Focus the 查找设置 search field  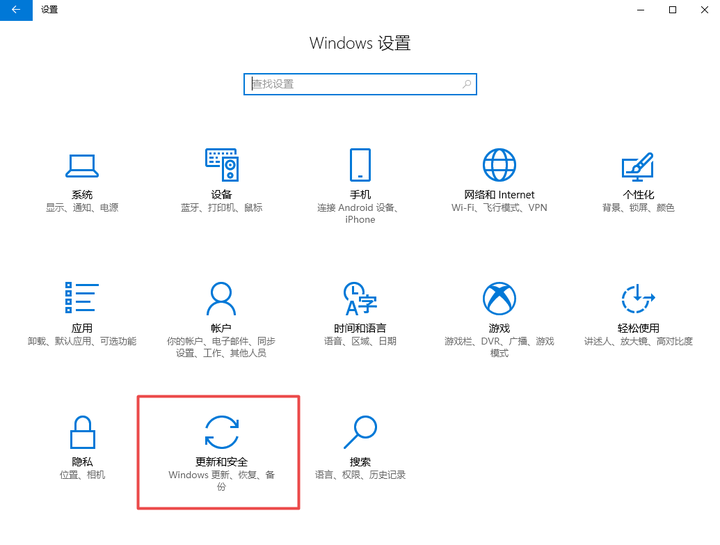tap(360, 84)
